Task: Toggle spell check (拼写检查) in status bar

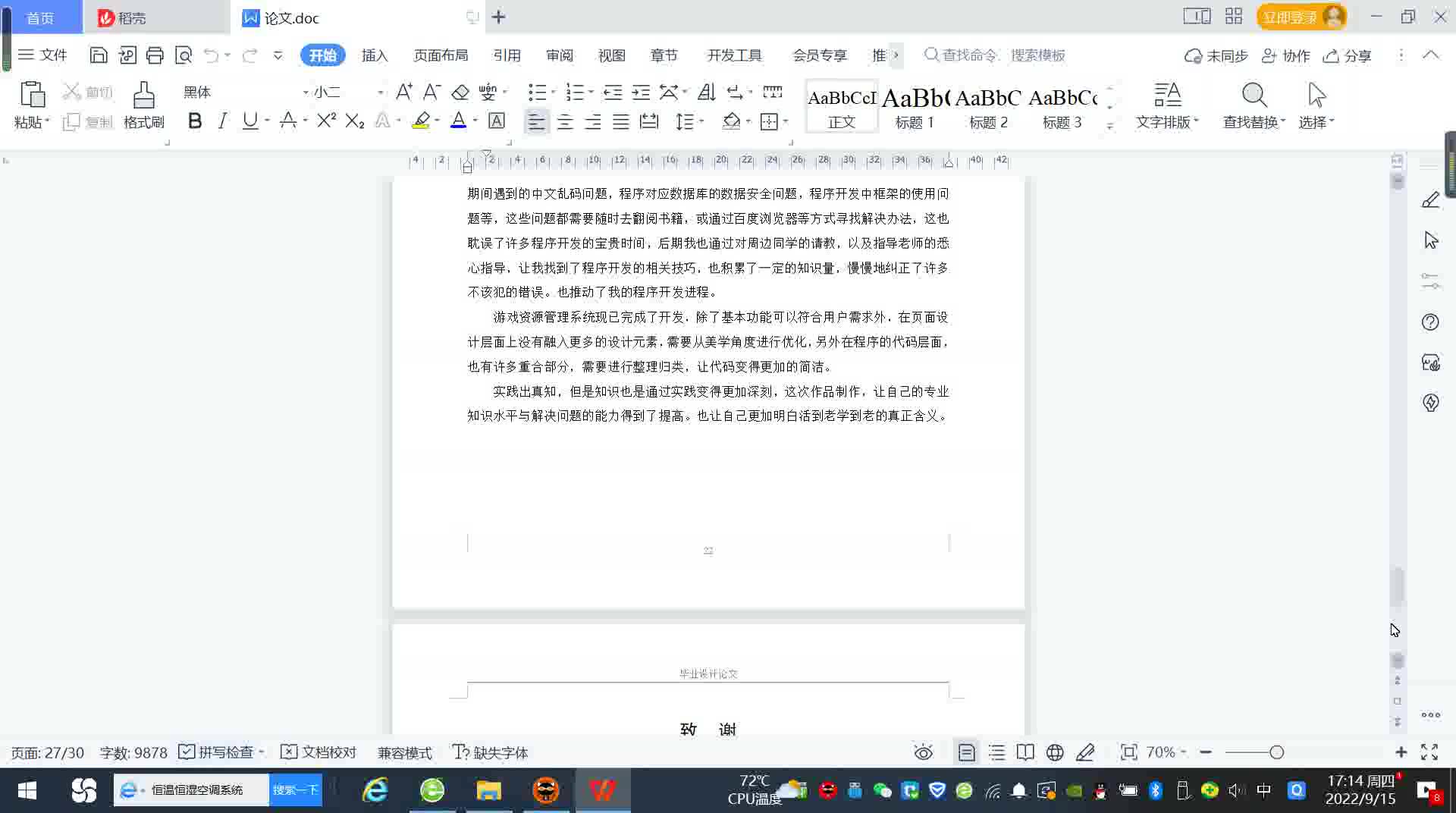Action: [218, 752]
